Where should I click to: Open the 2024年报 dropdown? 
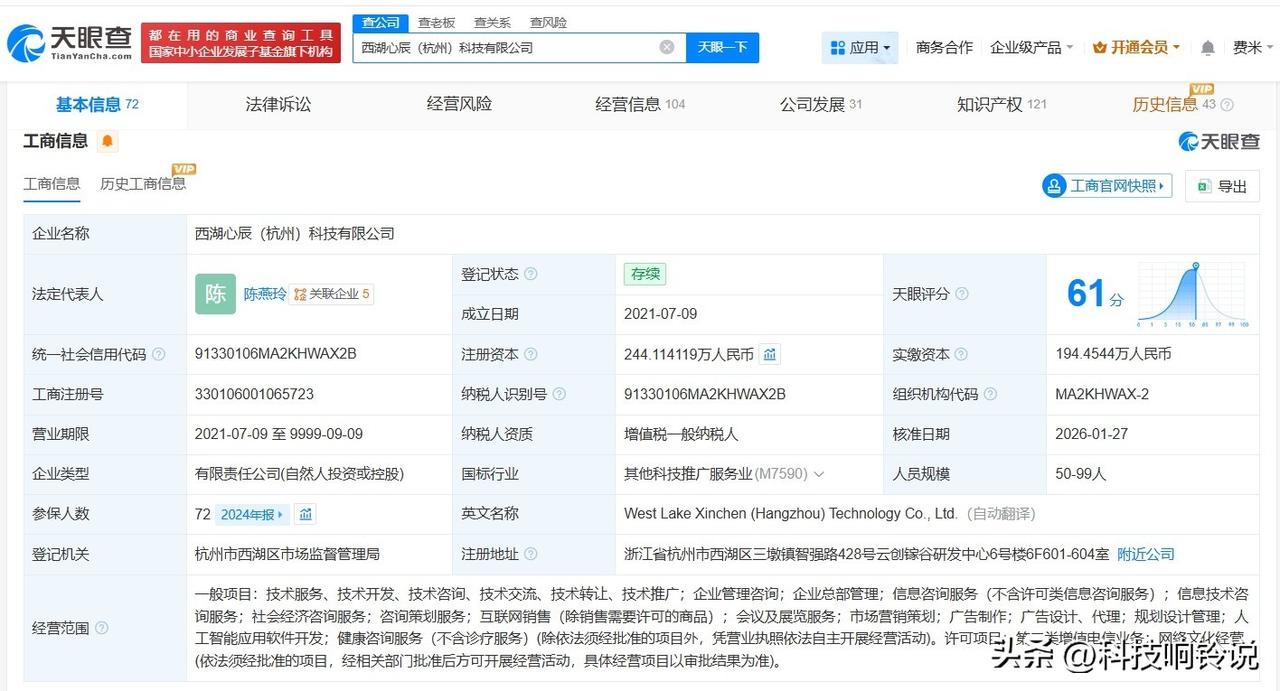(x=252, y=514)
